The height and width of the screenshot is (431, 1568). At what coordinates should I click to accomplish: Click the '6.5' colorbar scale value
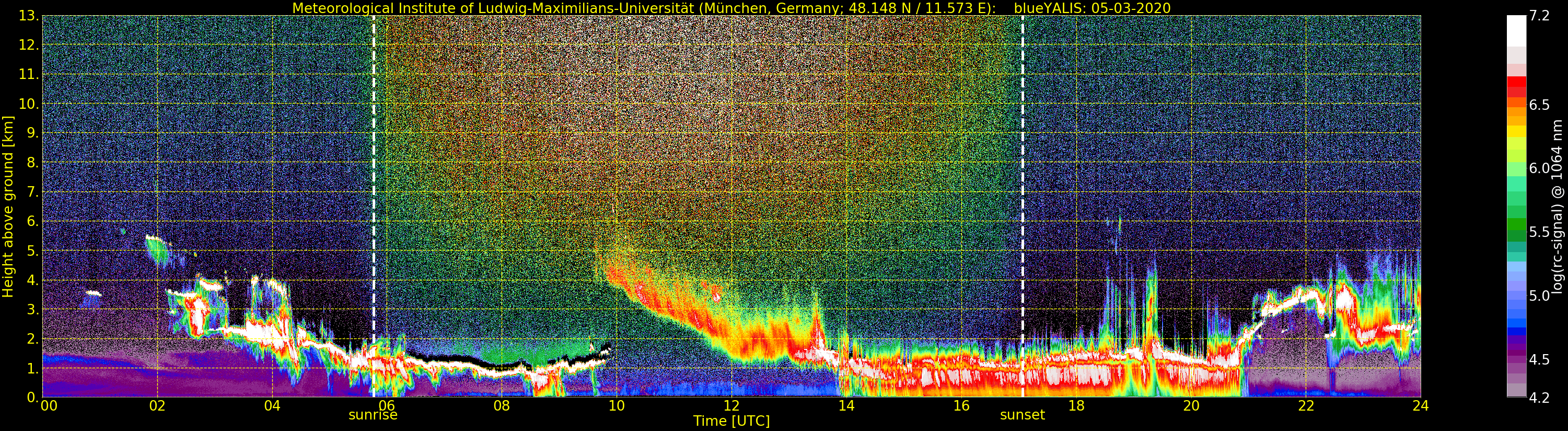coord(1539,105)
